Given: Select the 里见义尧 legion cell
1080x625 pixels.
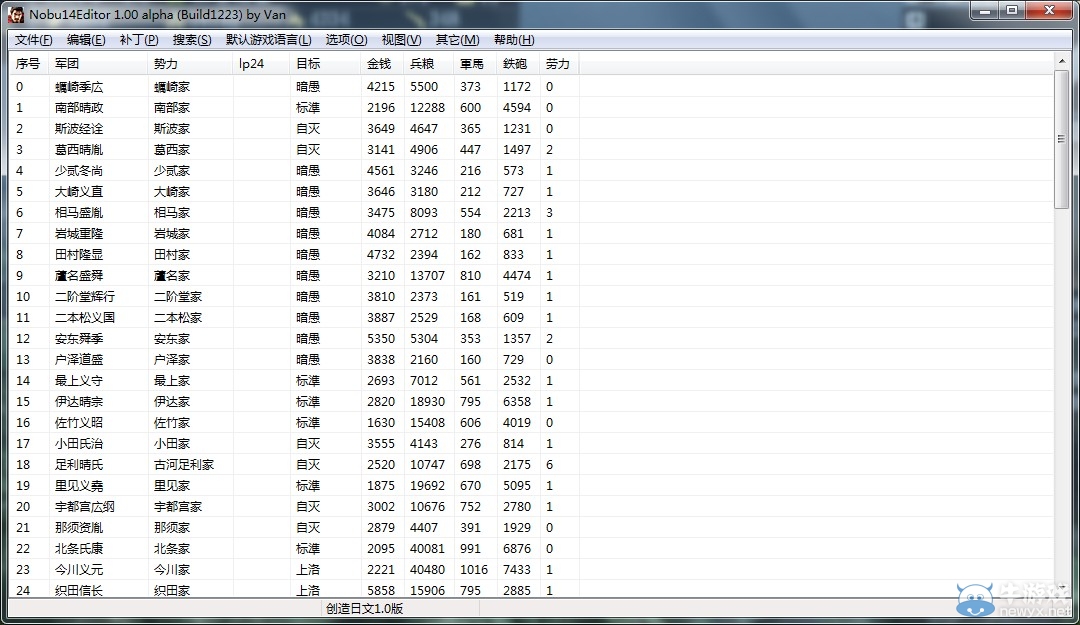Looking at the screenshot, I should tap(79, 486).
